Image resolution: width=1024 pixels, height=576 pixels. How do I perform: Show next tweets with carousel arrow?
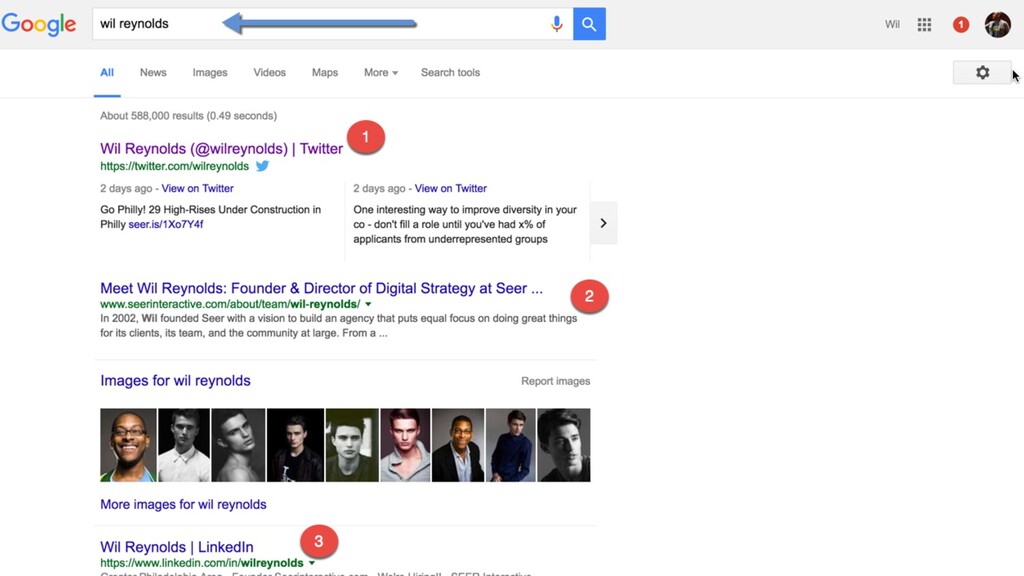pyautogui.click(x=603, y=223)
